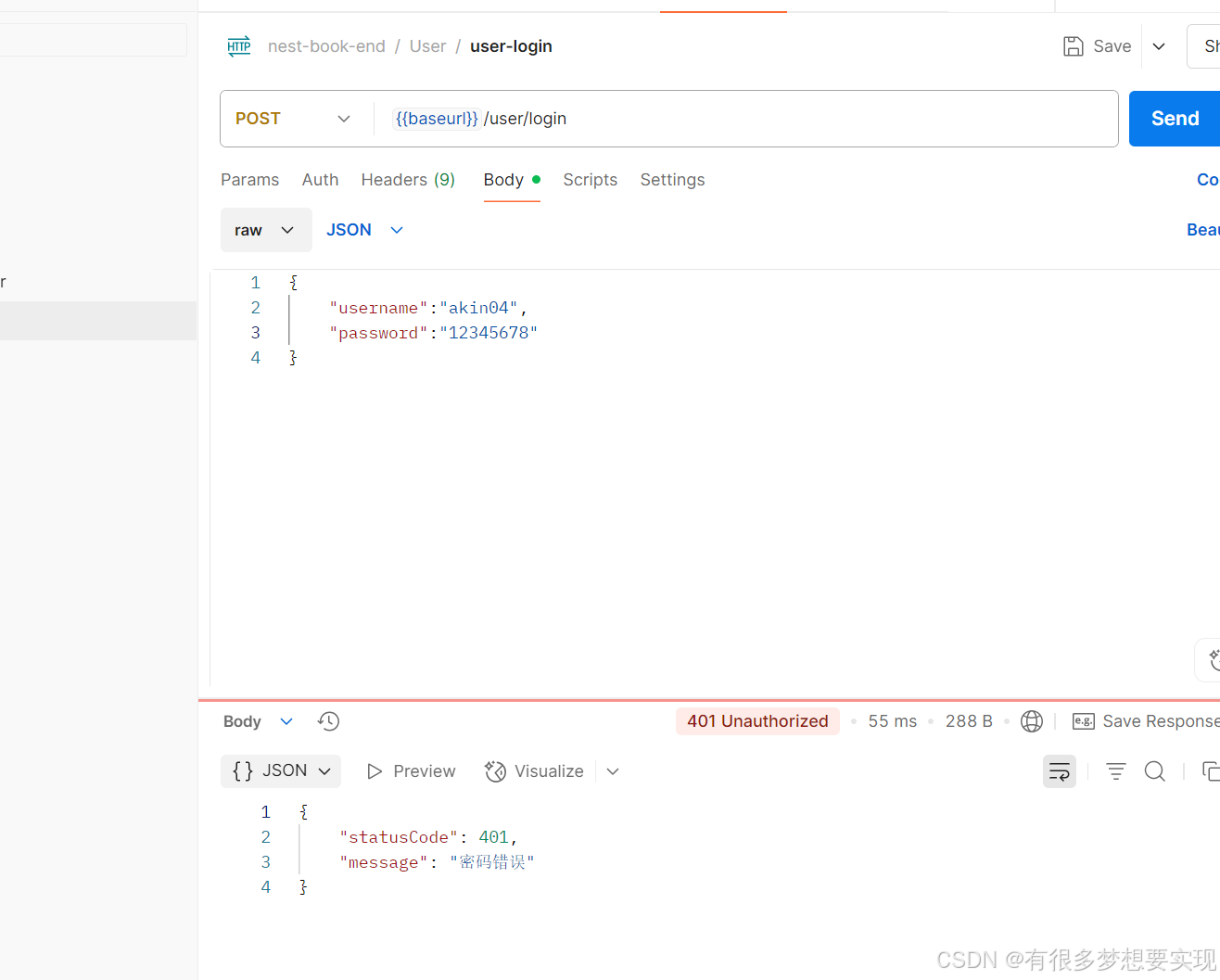This screenshot has width=1220, height=980.
Task: Toggle word wrap in response viewer
Action: click(1060, 771)
